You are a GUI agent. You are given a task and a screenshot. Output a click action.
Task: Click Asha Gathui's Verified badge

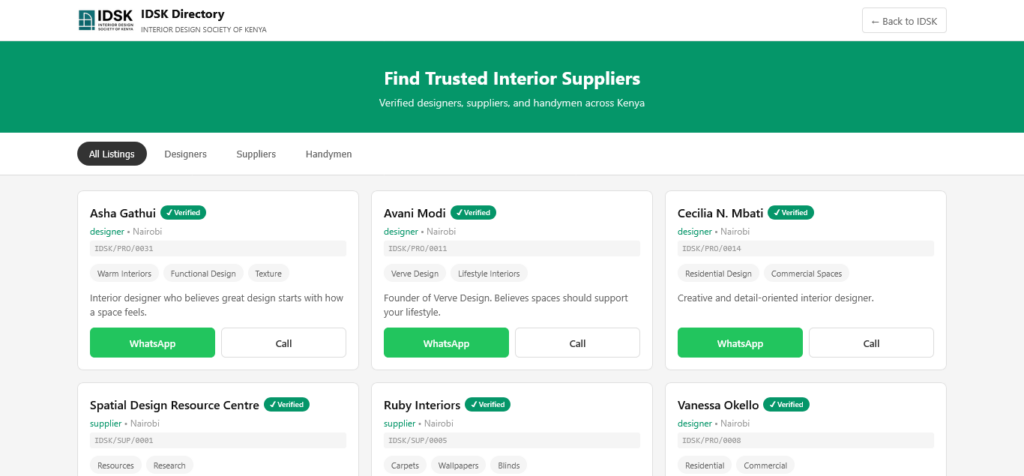tap(183, 212)
